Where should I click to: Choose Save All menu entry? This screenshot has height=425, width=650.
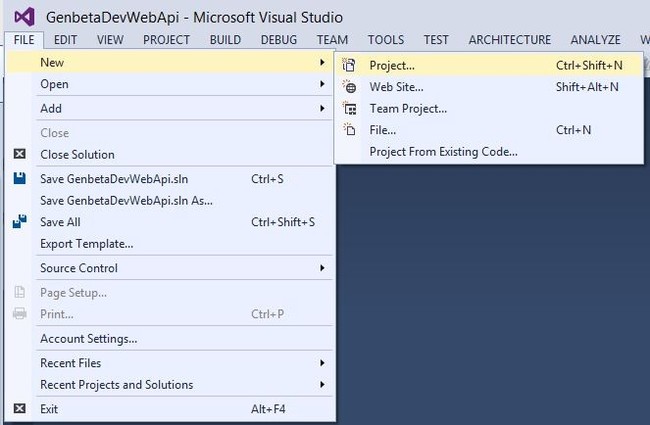point(170,222)
